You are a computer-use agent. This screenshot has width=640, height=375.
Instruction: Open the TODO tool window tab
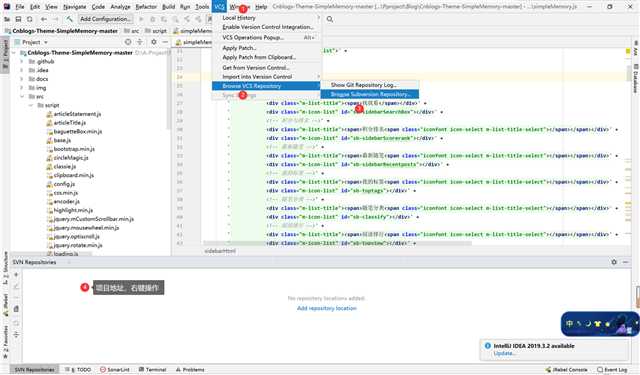coord(78,370)
